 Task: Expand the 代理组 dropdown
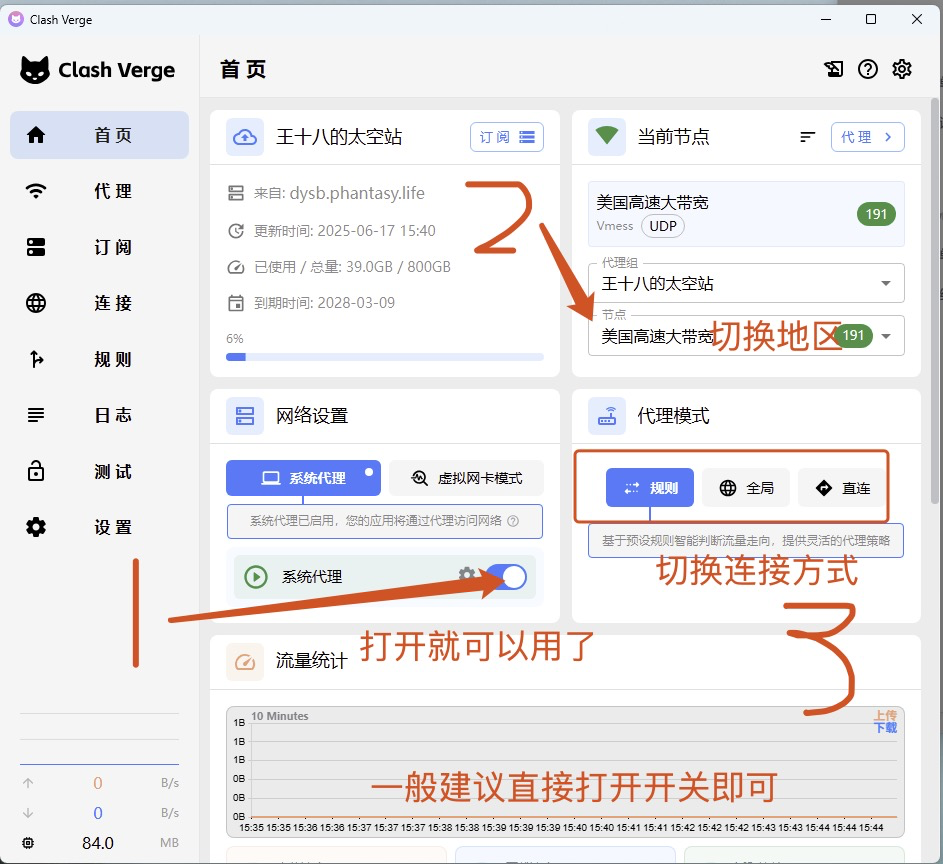click(x=885, y=284)
